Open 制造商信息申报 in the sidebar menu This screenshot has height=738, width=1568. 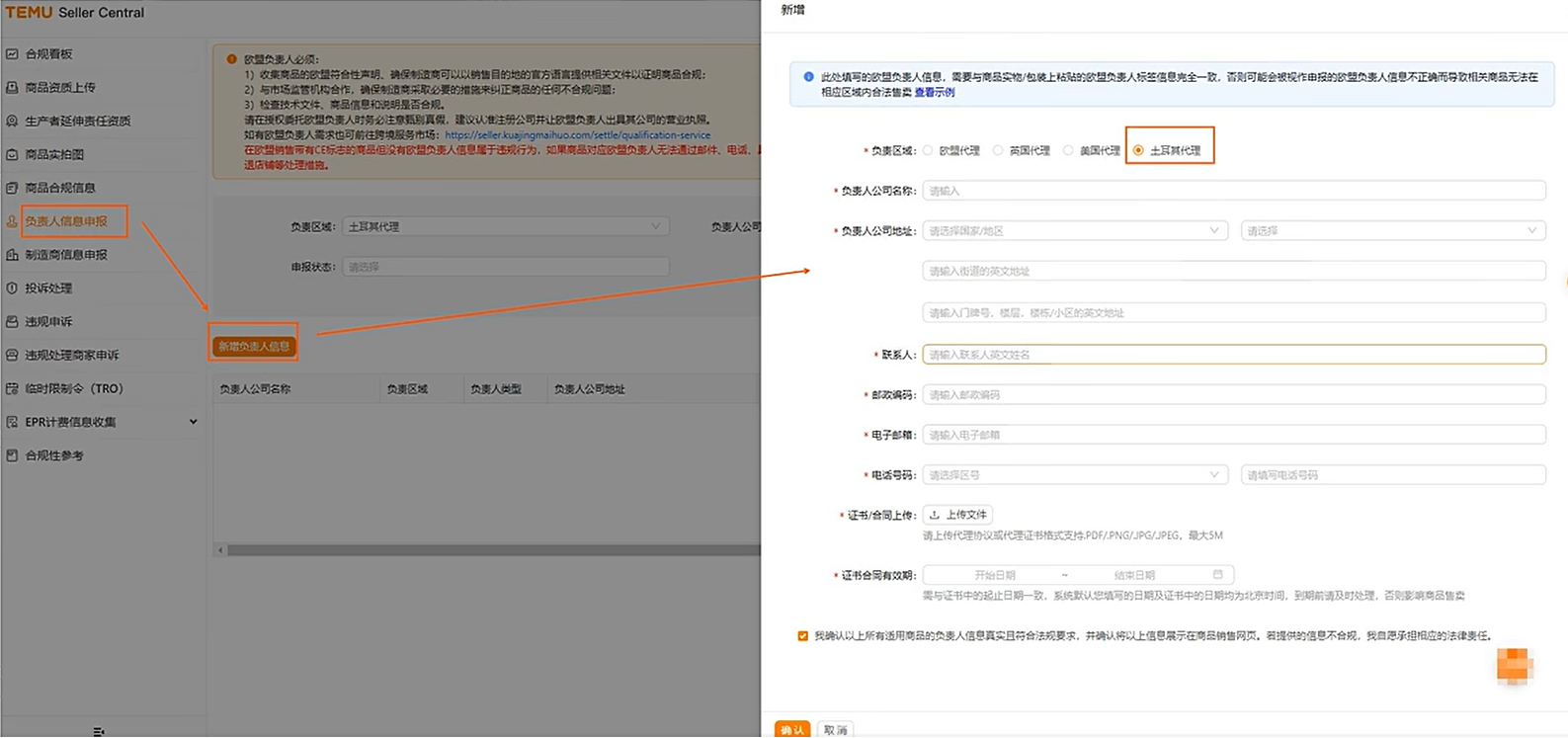point(66,255)
